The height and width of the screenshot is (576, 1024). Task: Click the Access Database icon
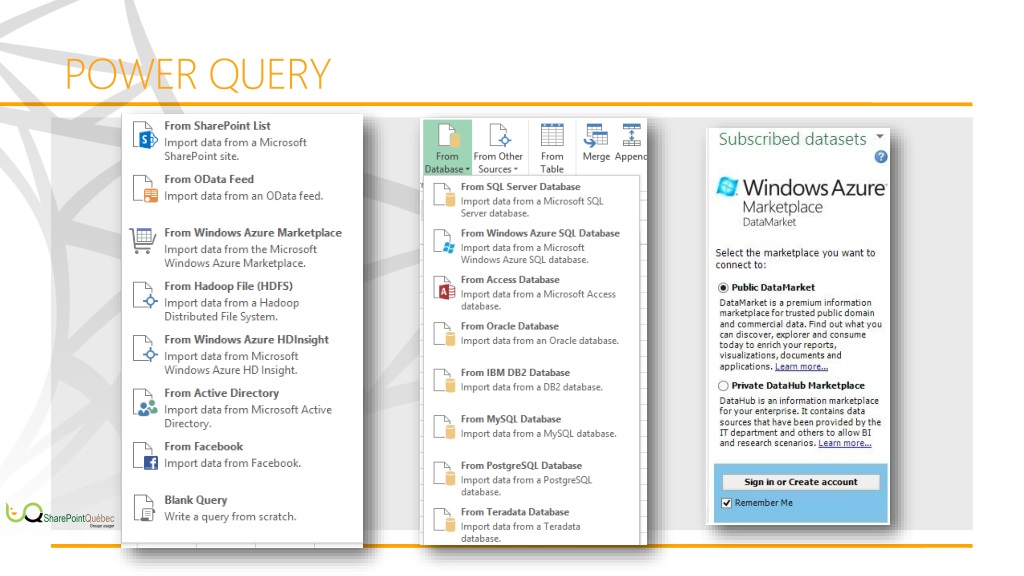click(444, 288)
